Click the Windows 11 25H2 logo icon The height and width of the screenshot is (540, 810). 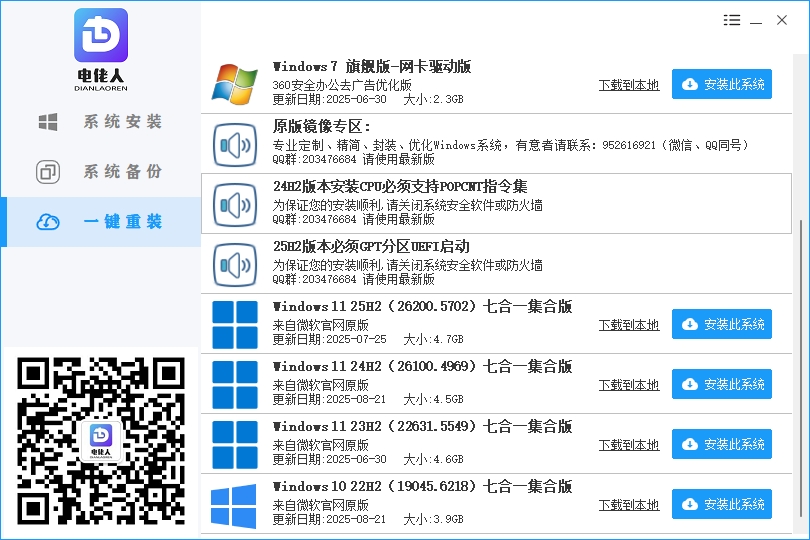(x=235, y=325)
